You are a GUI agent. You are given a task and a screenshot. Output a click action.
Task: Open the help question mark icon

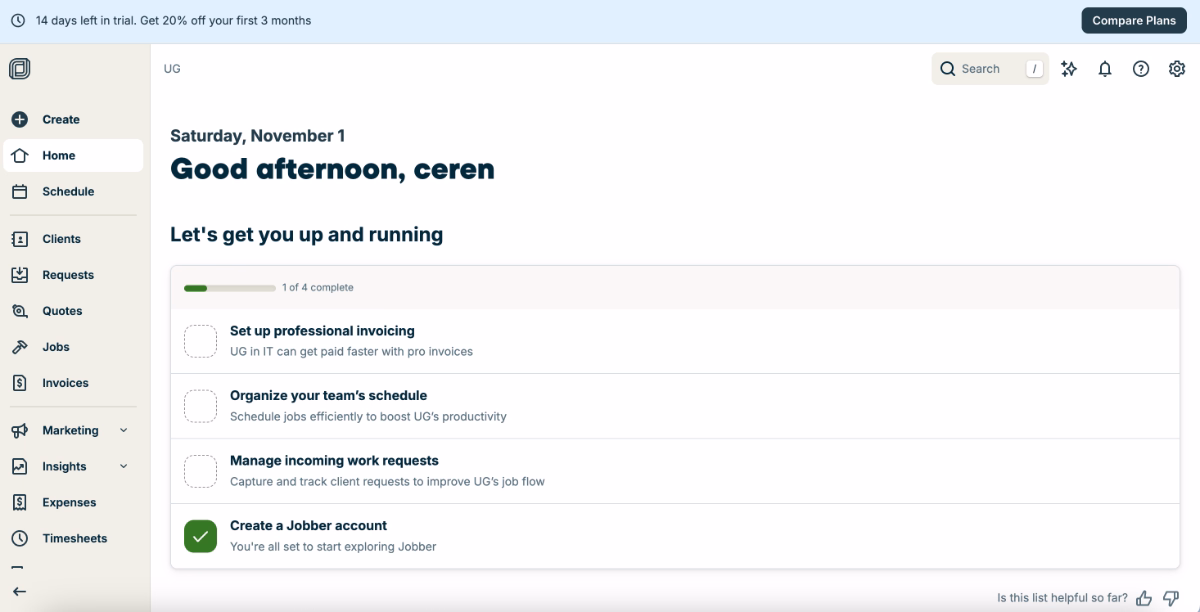click(x=1141, y=68)
